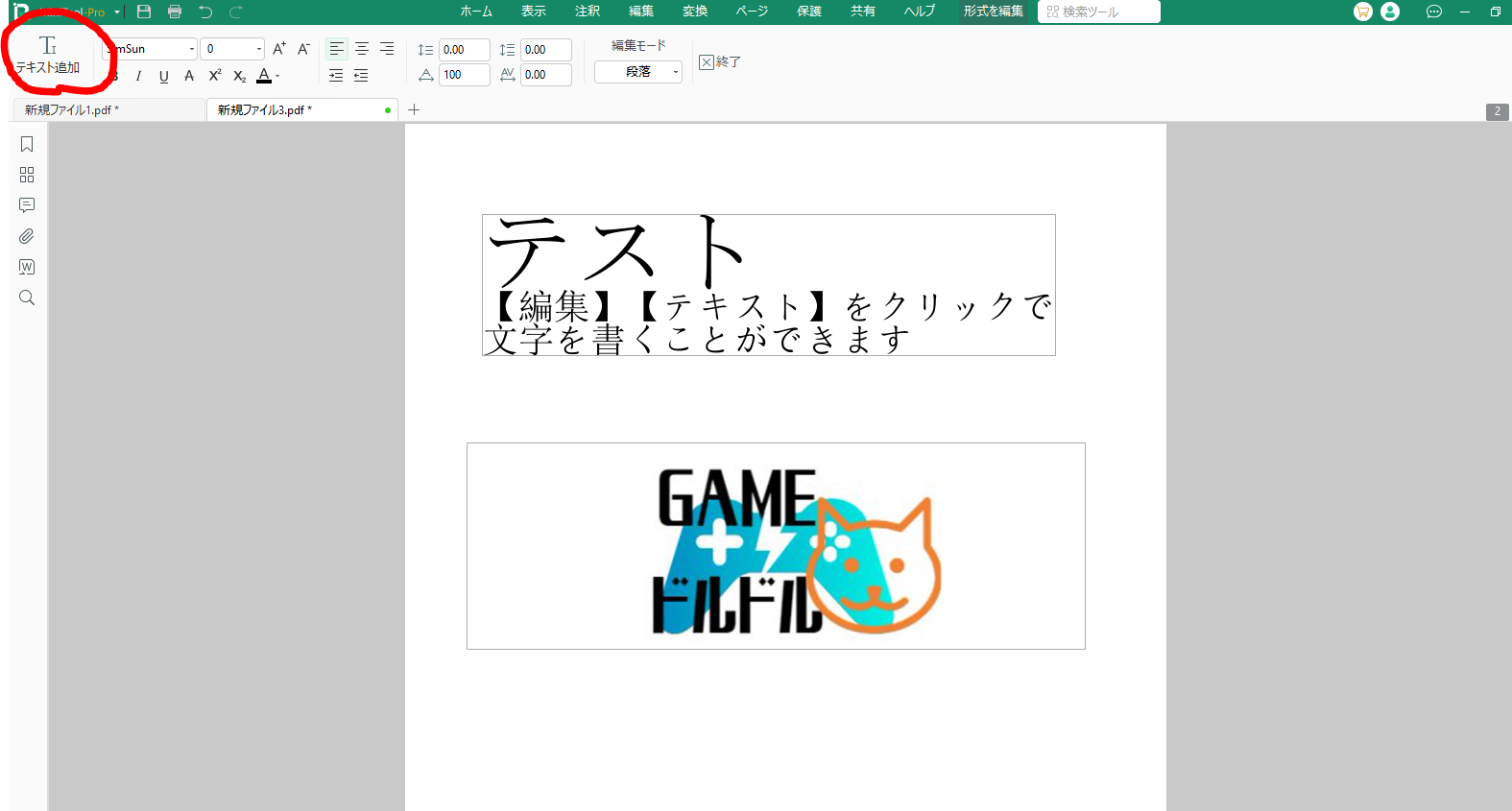
Task: Open the 共有 menu tab
Action: tap(863, 12)
